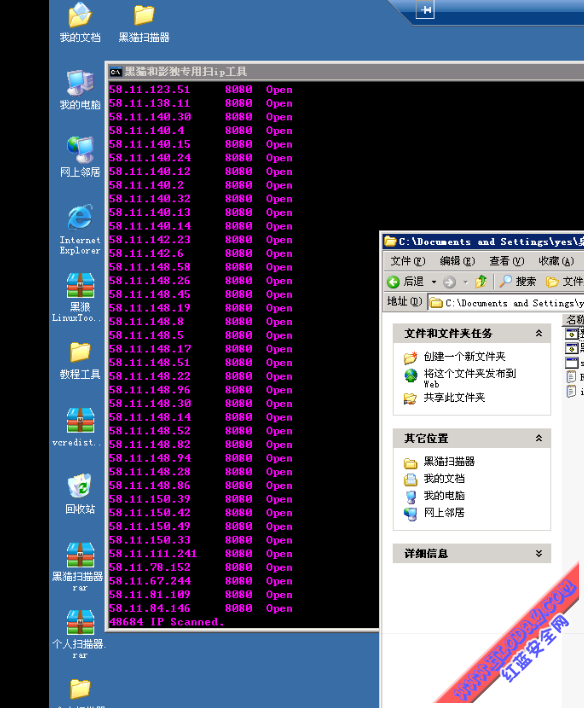The height and width of the screenshot is (708, 584).
Task: Open the 后退 history dropdown arrow
Action: click(434, 282)
